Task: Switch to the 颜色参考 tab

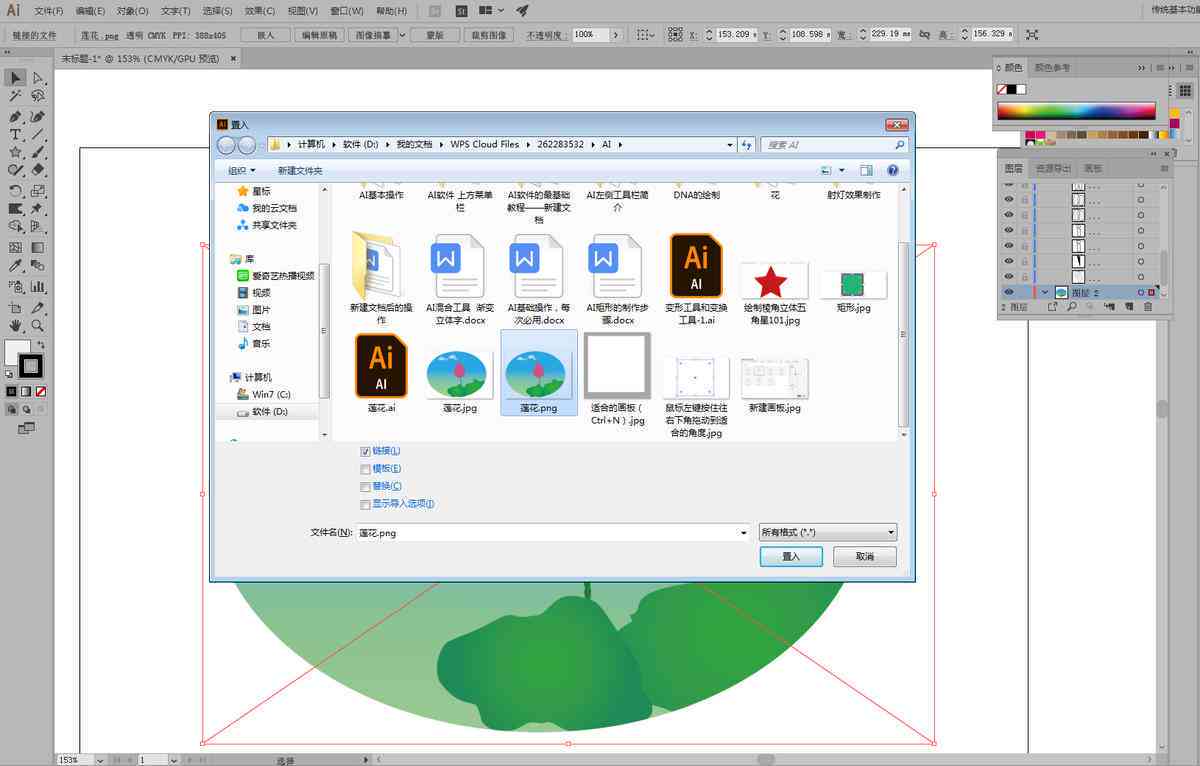Action: coord(1052,68)
